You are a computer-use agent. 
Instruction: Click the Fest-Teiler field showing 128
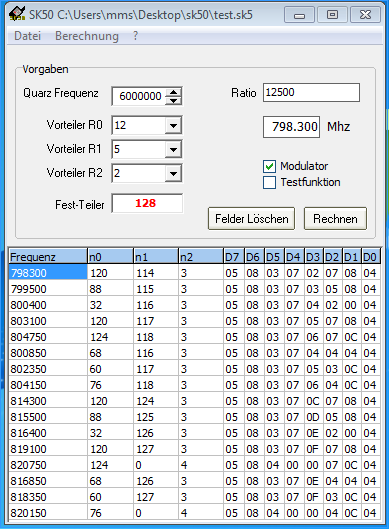pos(147,203)
